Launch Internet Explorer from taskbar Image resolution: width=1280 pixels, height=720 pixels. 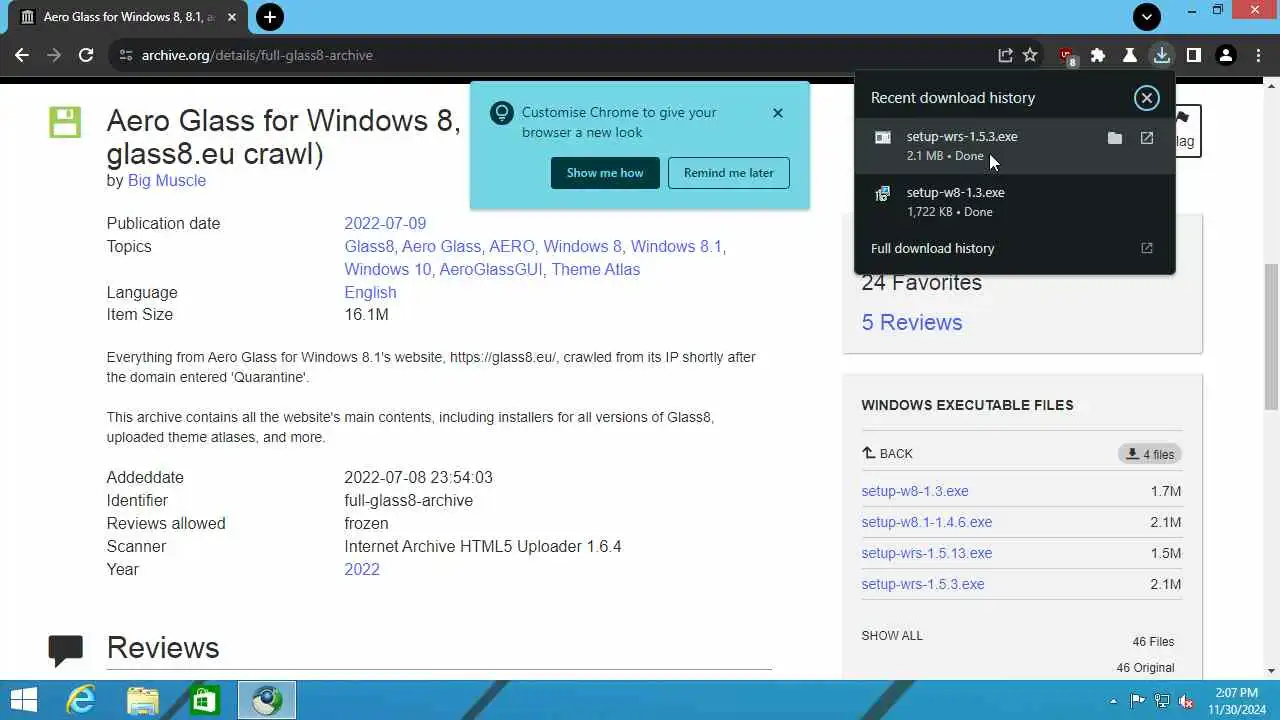tap(80, 700)
